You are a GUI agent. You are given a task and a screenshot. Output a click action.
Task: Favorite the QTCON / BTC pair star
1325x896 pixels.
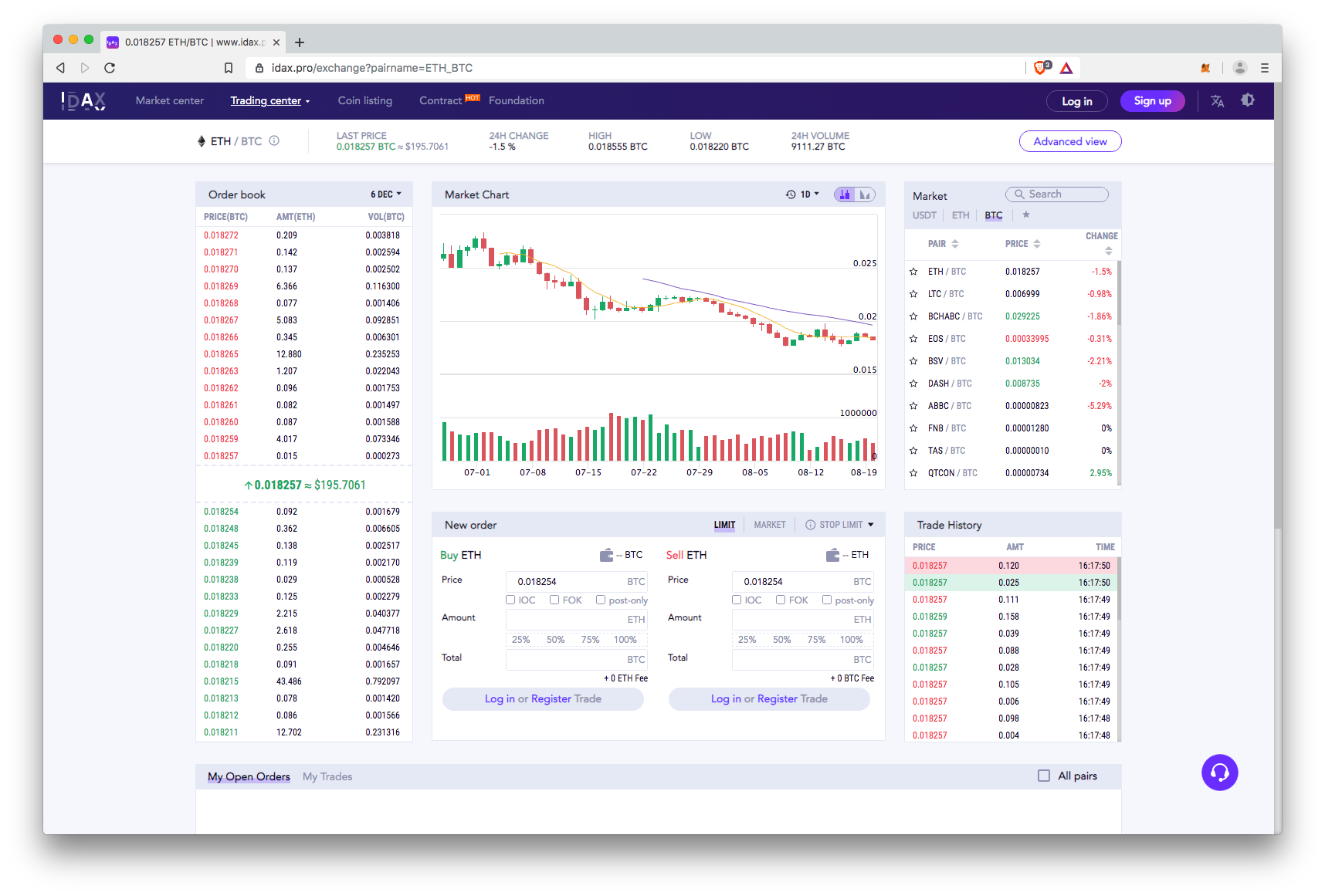click(x=913, y=473)
